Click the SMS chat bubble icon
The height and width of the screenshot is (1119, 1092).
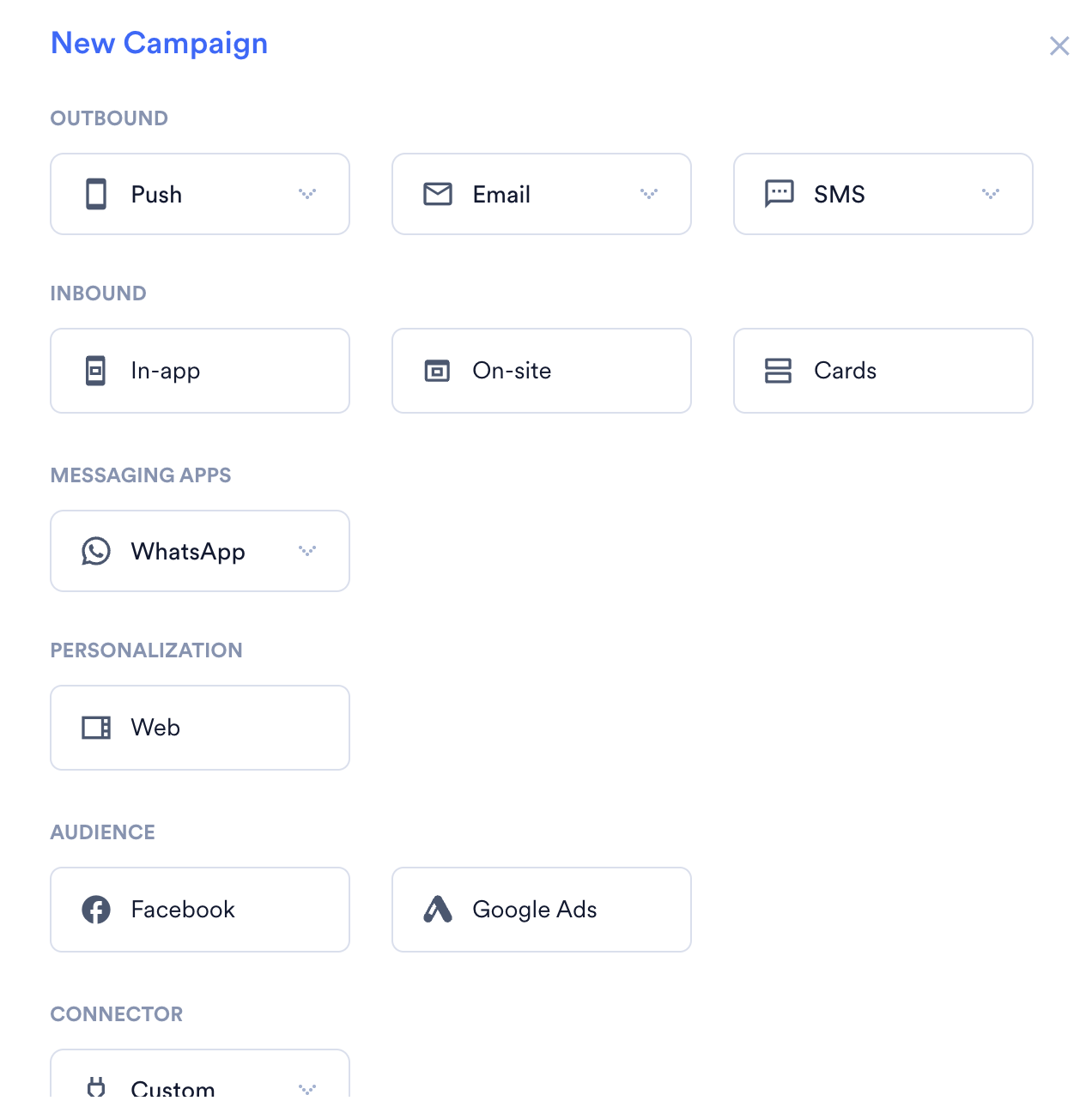[x=780, y=194]
